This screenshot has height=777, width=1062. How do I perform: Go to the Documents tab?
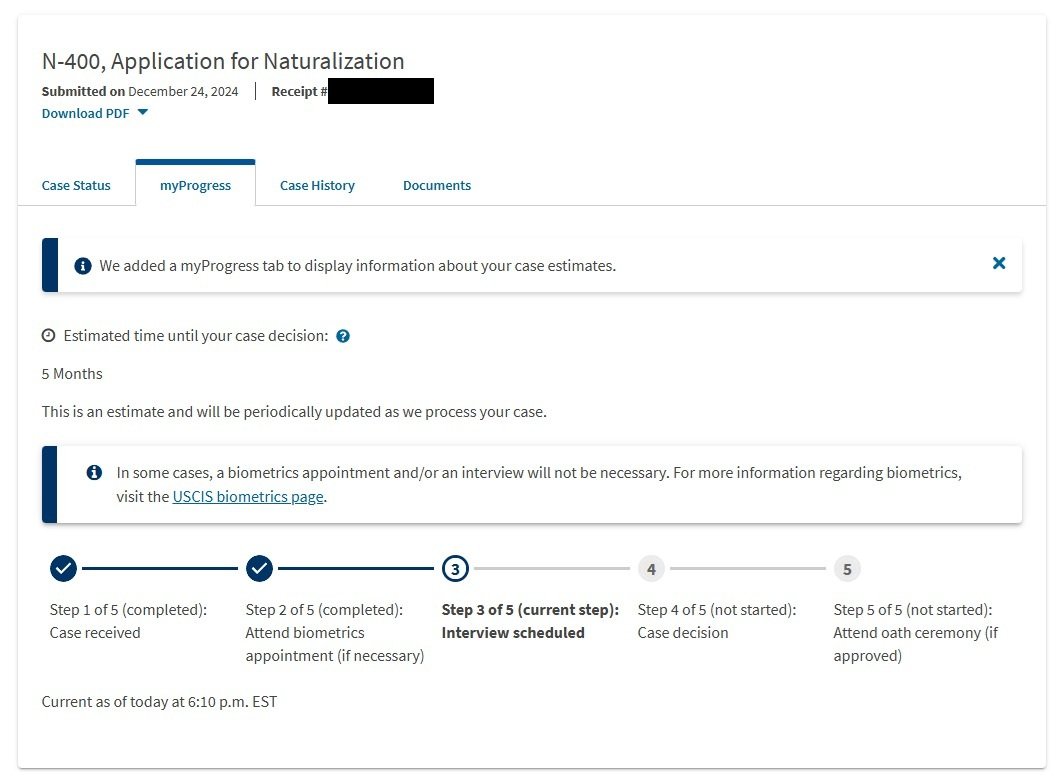[437, 185]
